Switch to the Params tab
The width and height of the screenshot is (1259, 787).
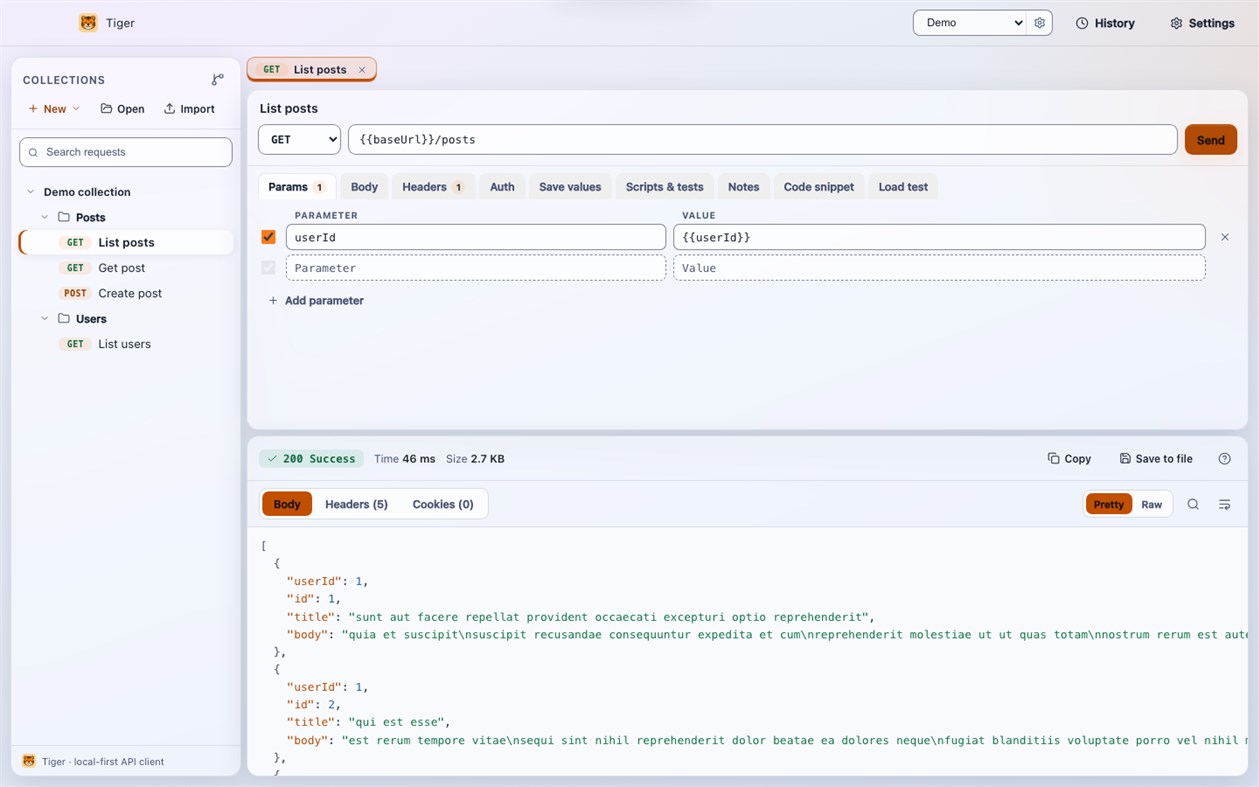(x=296, y=187)
